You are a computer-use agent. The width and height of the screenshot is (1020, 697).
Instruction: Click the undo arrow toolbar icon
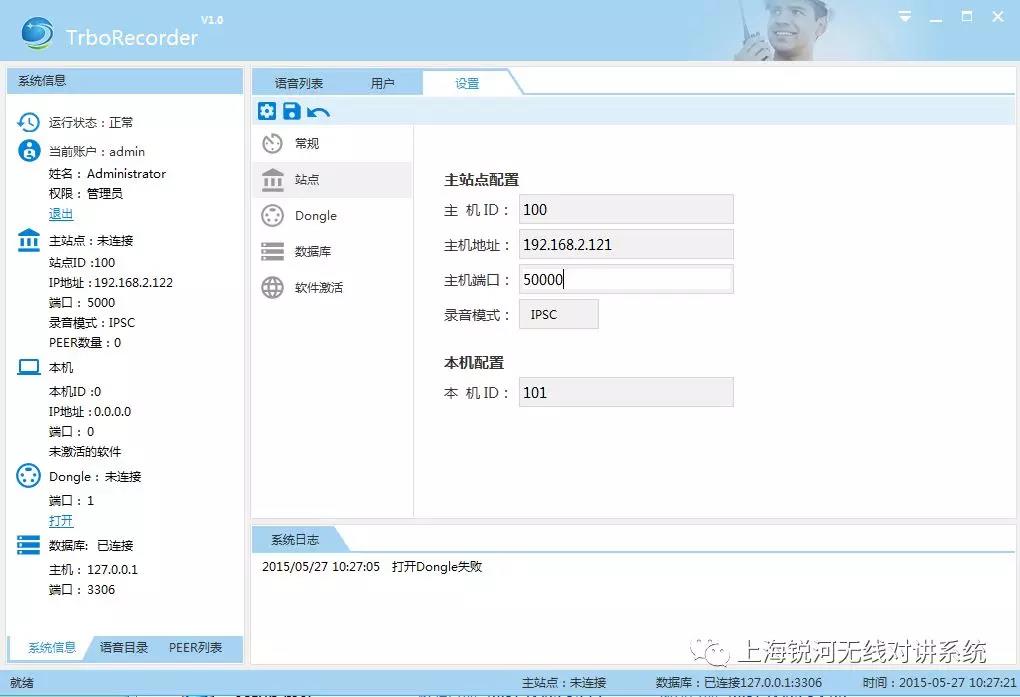tap(318, 112)
